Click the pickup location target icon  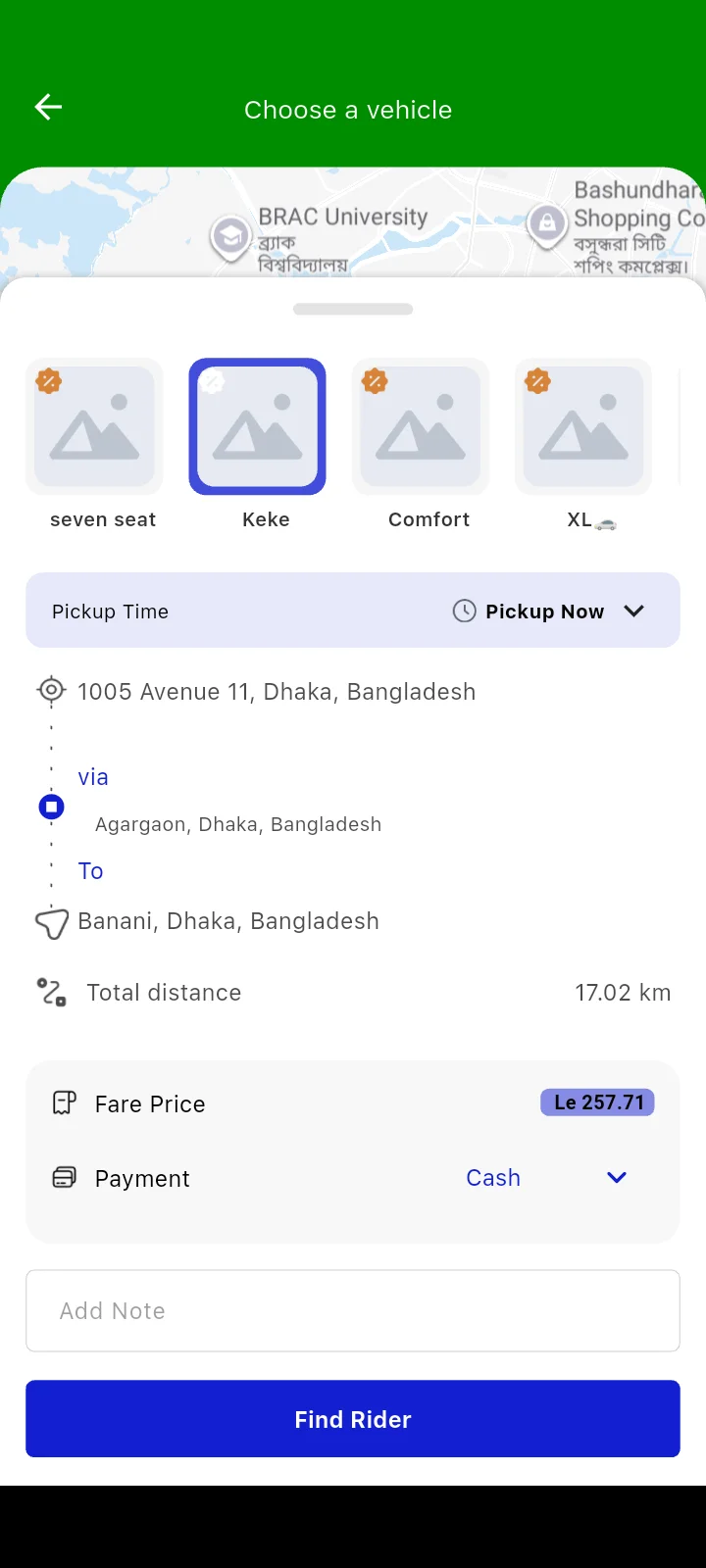51,691
